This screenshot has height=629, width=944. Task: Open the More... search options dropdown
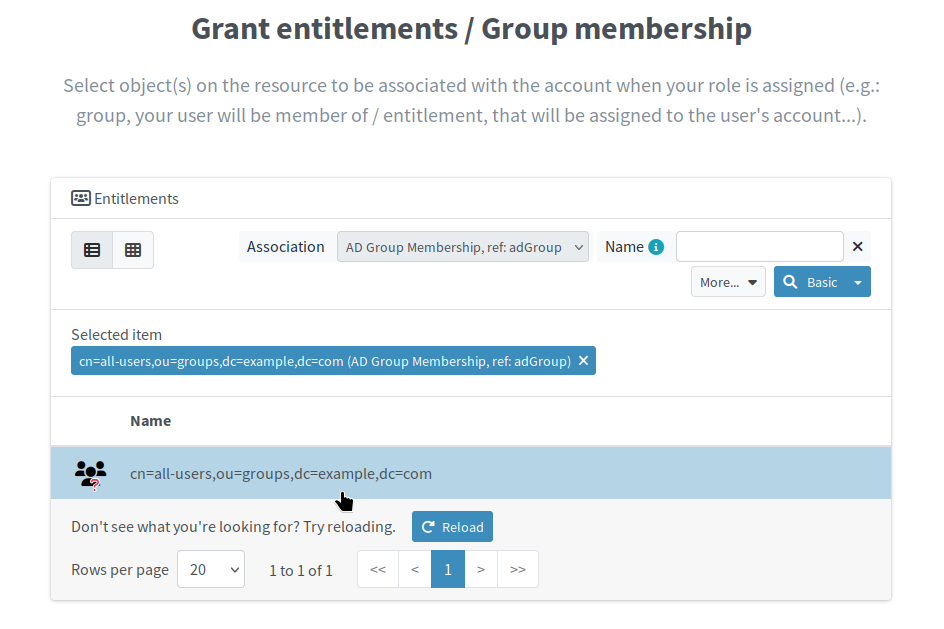point(727,281)
